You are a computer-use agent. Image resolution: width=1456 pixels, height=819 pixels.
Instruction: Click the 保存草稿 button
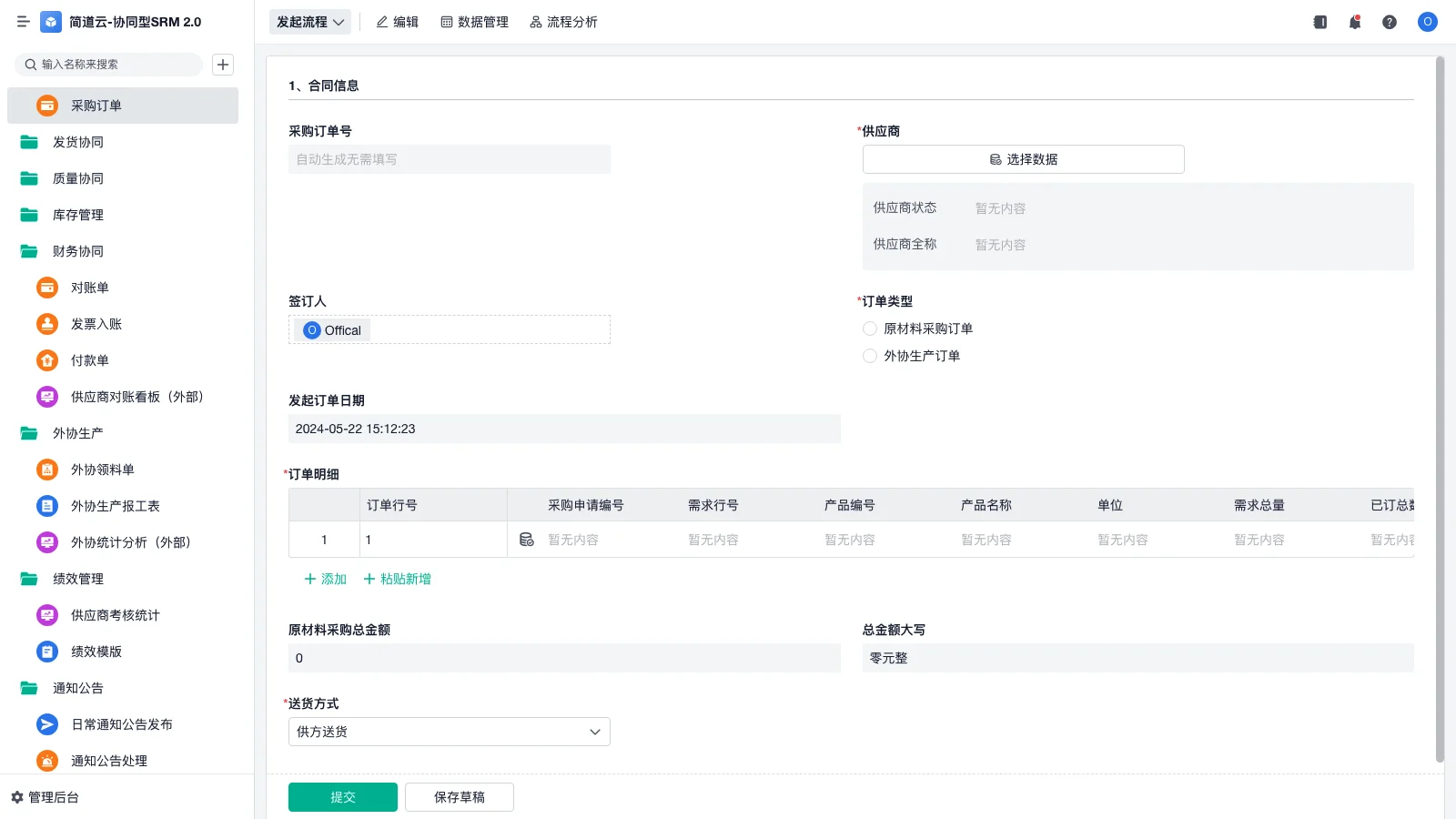tap(460, 797)
